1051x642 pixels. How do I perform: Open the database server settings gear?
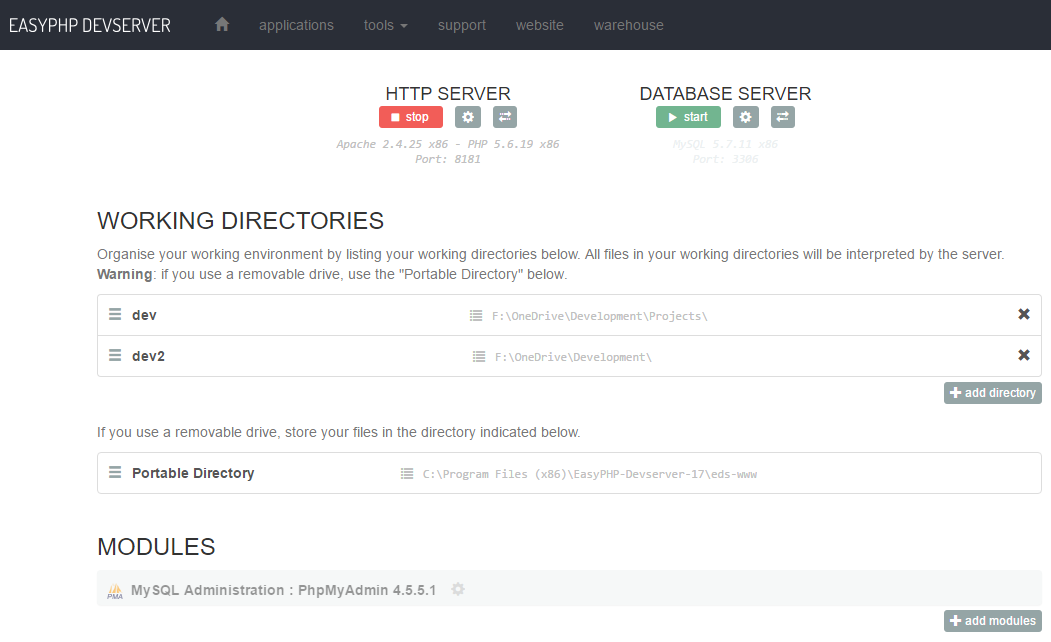[x=744, y=117]
